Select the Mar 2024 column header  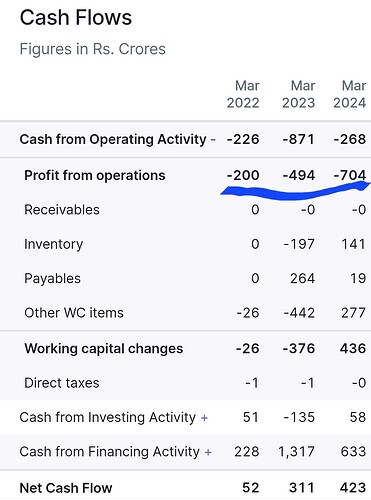(350, 94)
